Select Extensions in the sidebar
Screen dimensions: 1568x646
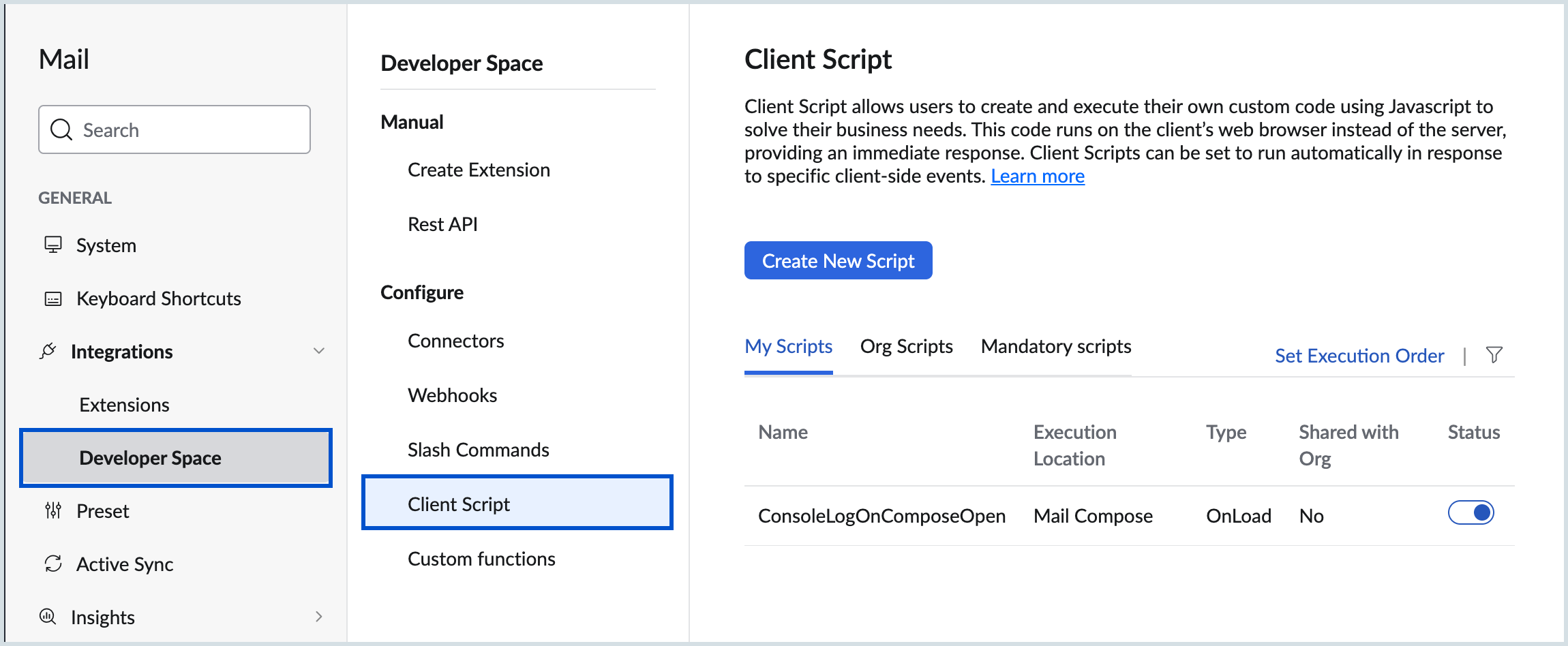[x=124, y=404]
